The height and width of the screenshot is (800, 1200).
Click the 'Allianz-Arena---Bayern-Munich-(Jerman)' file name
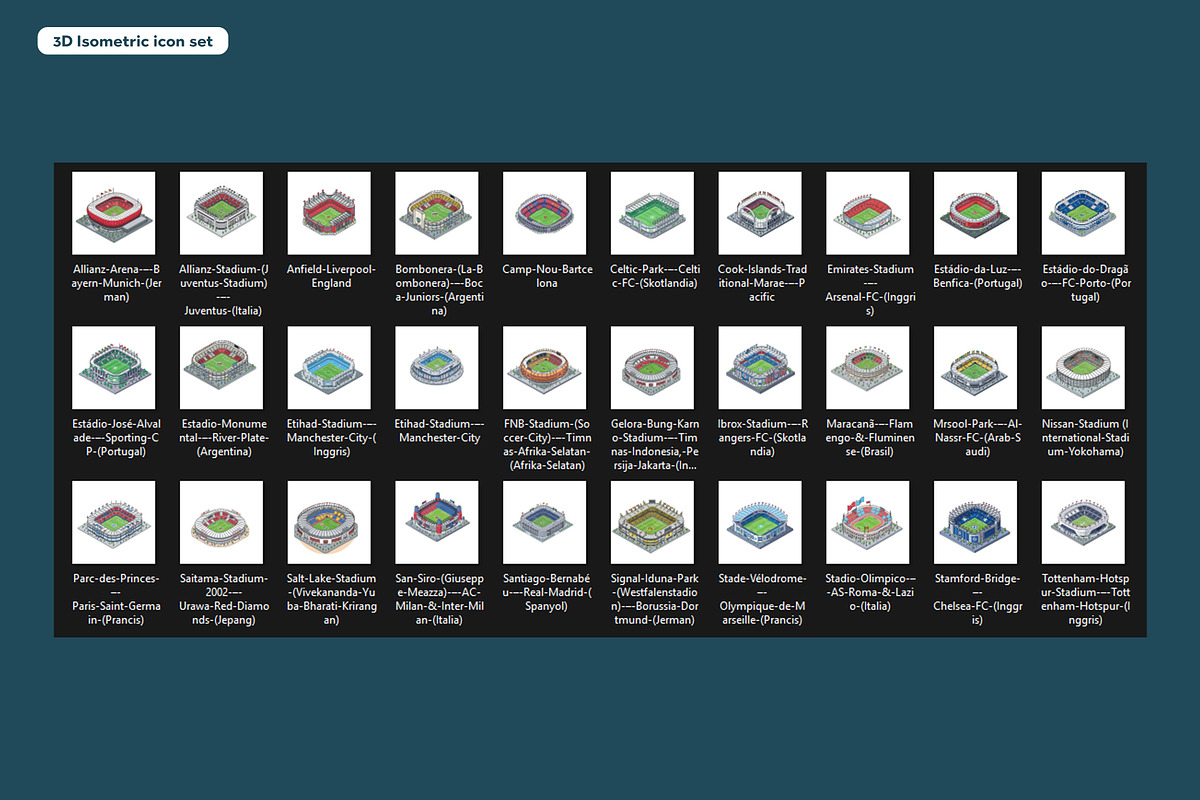114,283
